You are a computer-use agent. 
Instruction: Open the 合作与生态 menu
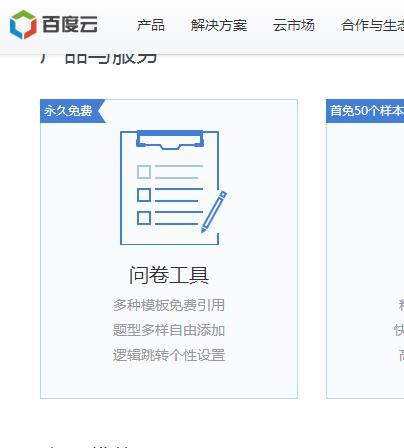pyautogui.click(x=372, y=25)
